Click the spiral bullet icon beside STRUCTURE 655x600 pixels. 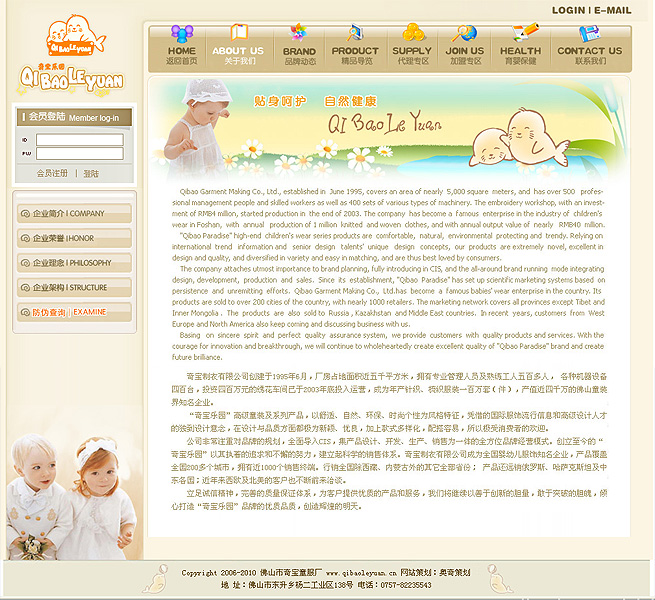coord(25,287)
